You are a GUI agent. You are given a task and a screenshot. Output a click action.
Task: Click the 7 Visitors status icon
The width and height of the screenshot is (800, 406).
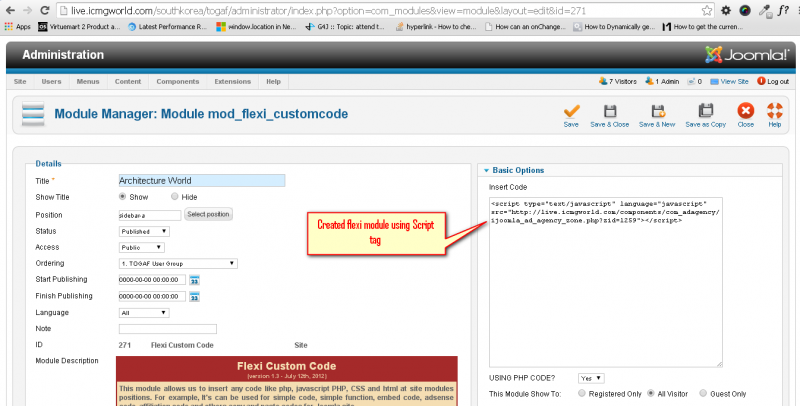click(603, 81)
